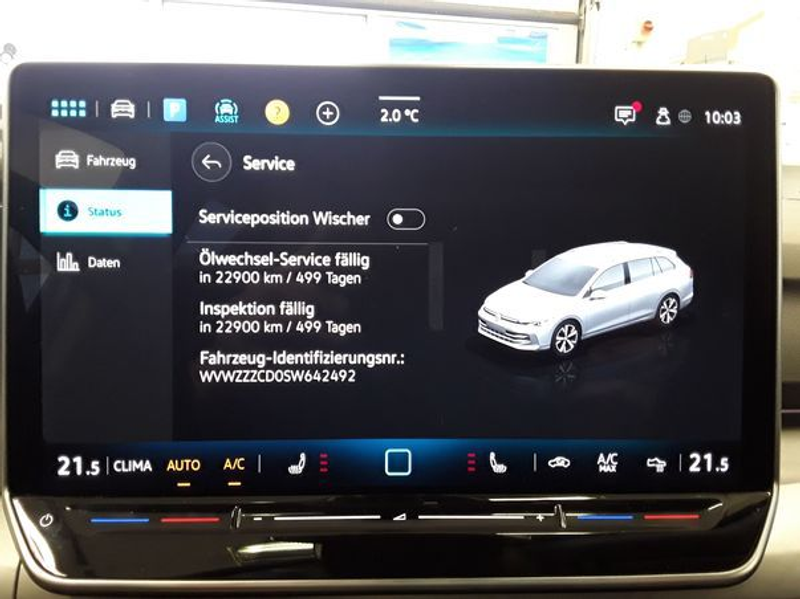Toggle the A/C button
This screenshot has height=599, width=800.
point(234,465)
